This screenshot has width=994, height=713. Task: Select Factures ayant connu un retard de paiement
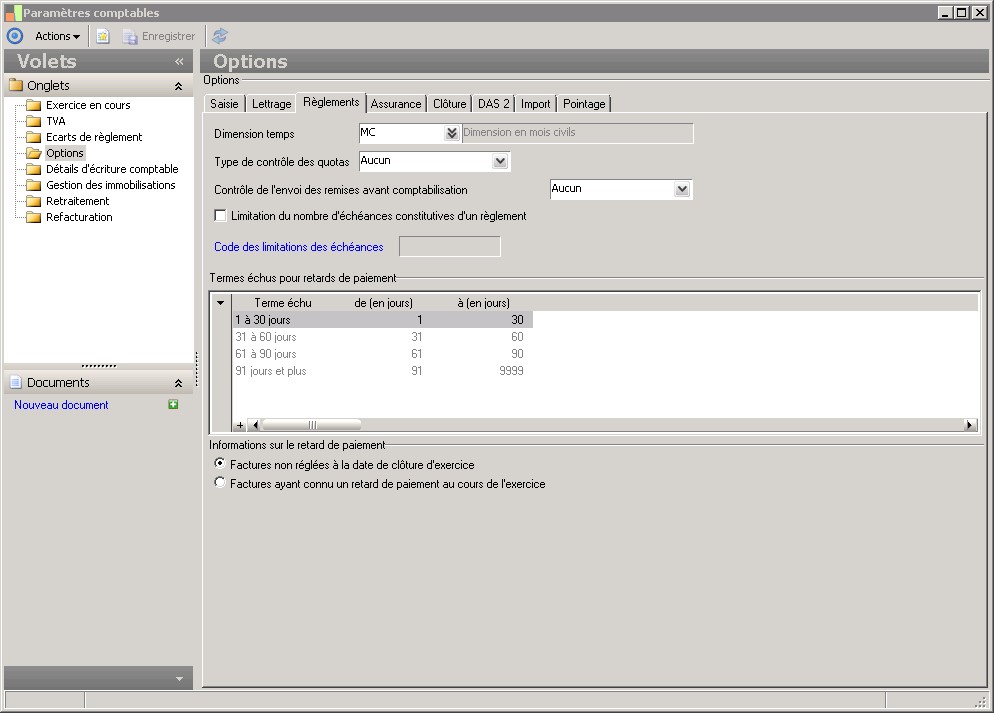221,484
